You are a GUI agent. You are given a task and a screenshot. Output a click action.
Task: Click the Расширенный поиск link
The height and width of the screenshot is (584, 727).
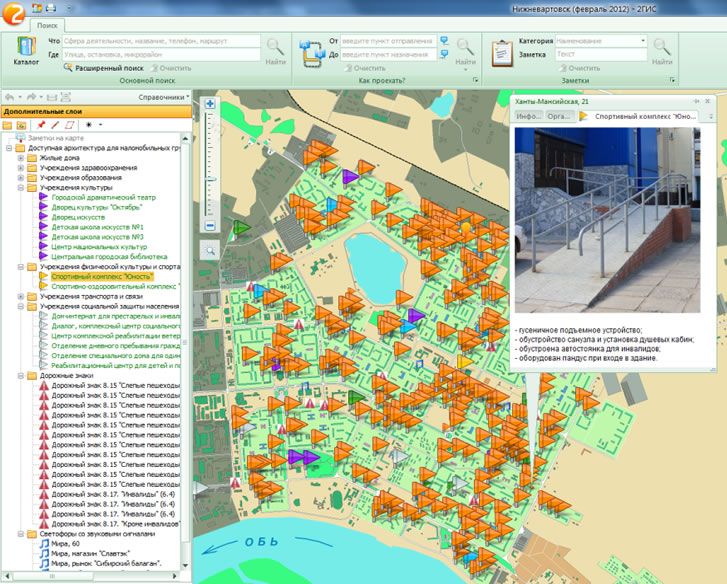pyautogui.click(x=109, y=68)
